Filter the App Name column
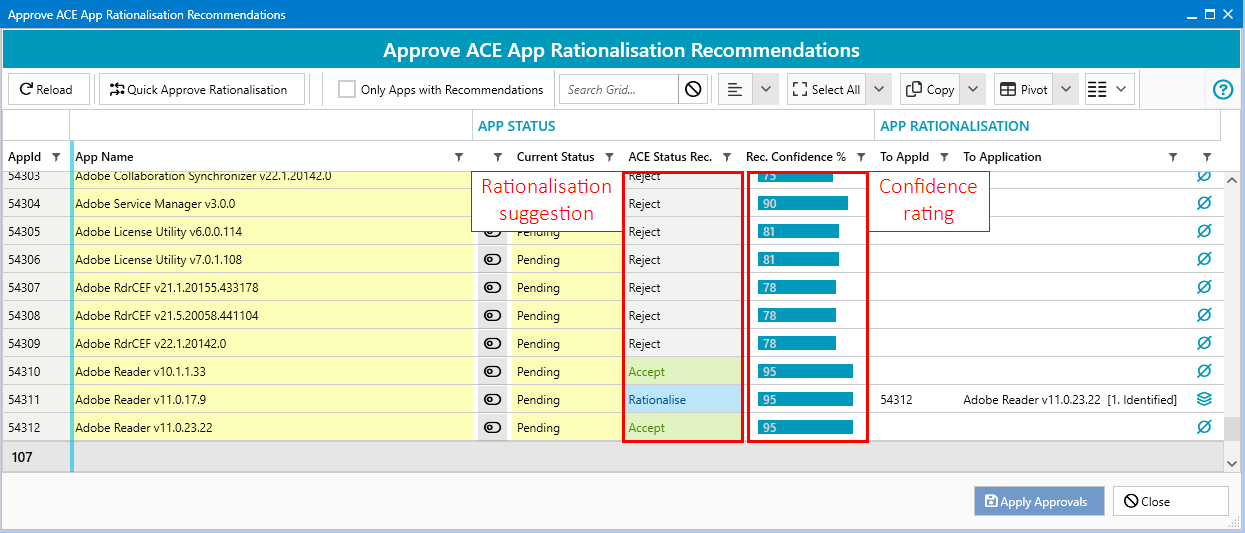The height and width of the screenshot is (533, 1245). 459,157
